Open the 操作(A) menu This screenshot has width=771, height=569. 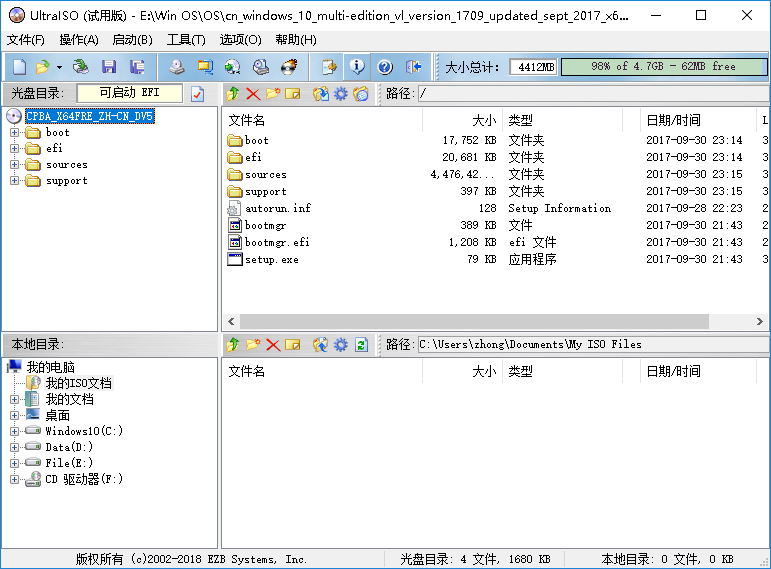[x=79, y=40]
